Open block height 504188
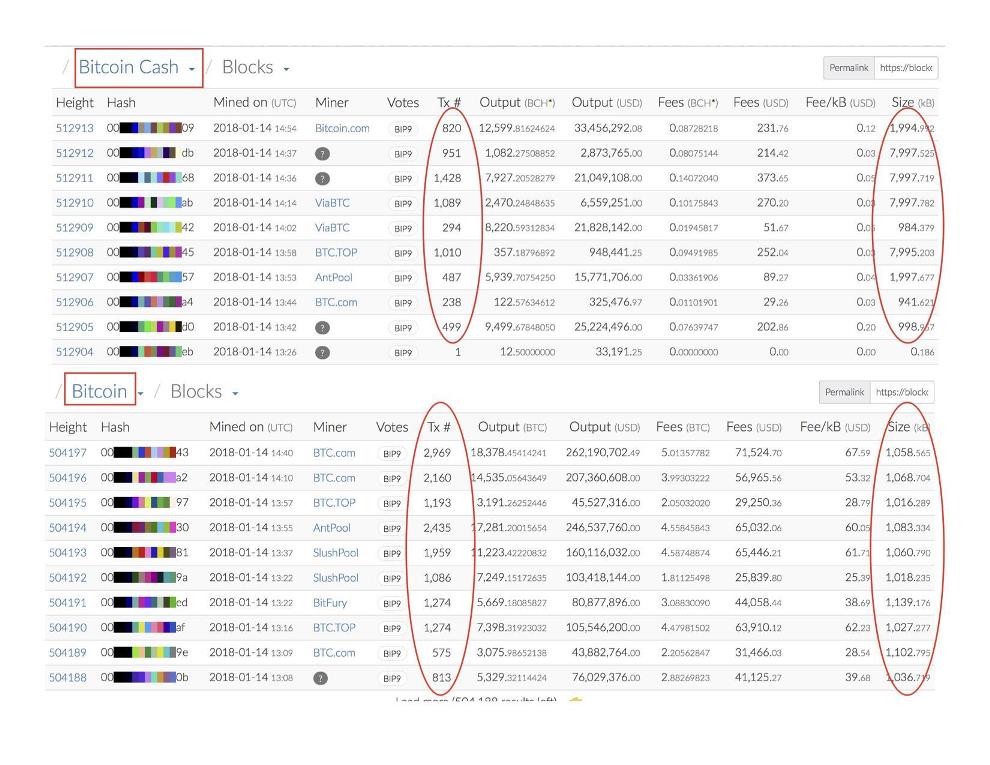990x765 pixels. [x=68, y=677]
